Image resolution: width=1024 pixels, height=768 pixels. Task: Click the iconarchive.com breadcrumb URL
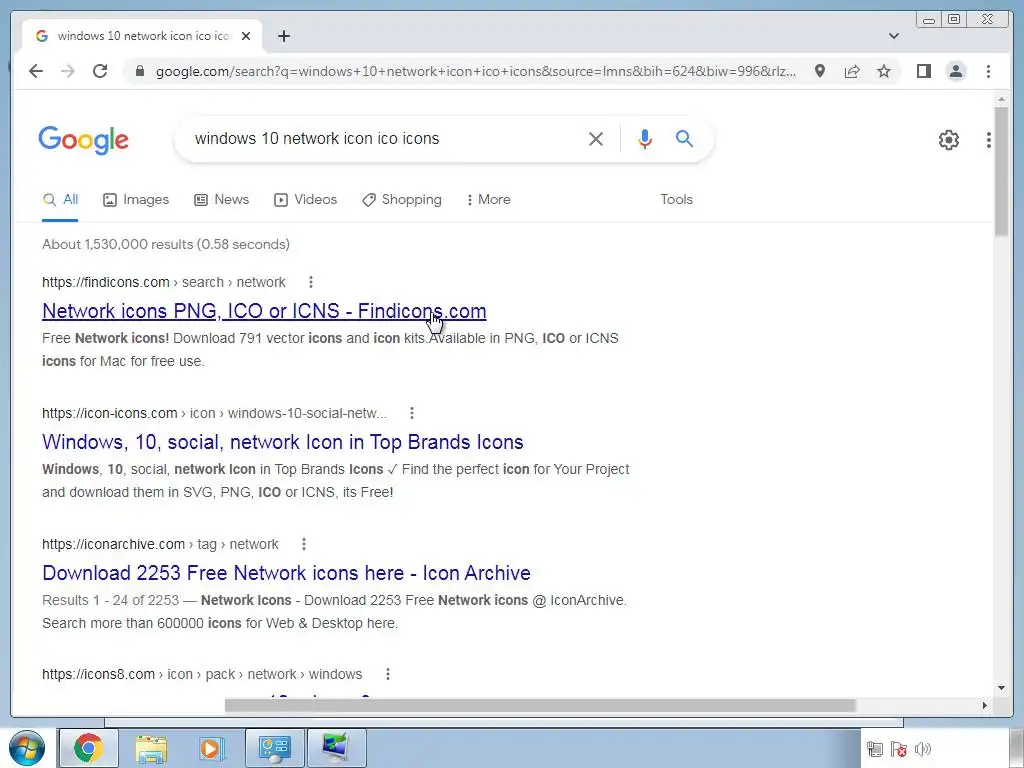(x=160, y=544)
